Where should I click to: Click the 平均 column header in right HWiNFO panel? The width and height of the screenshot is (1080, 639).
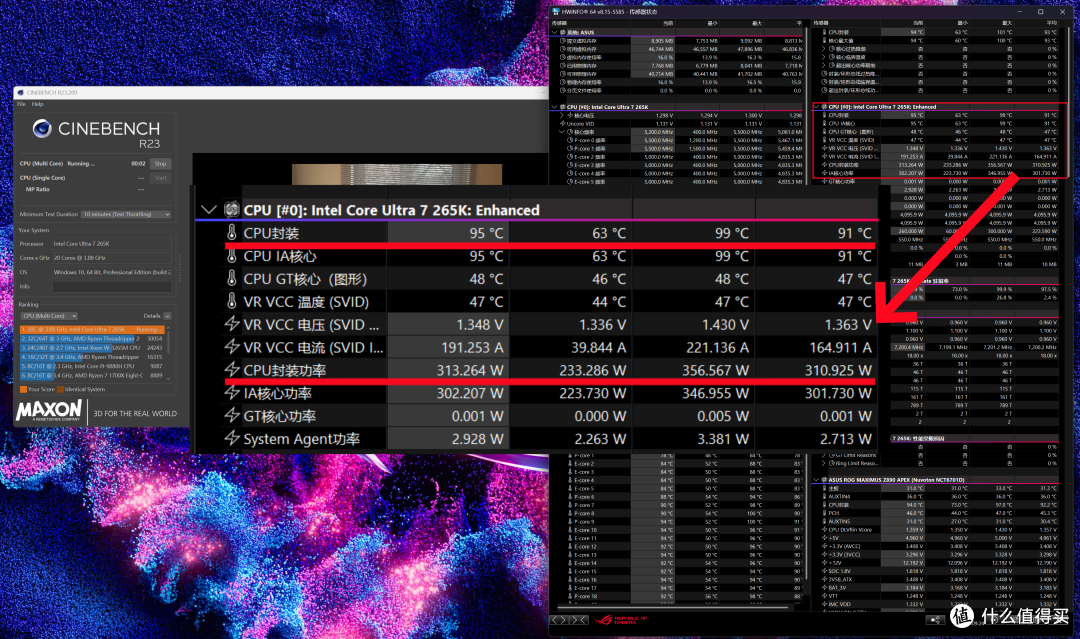(x=1052, y=23)
